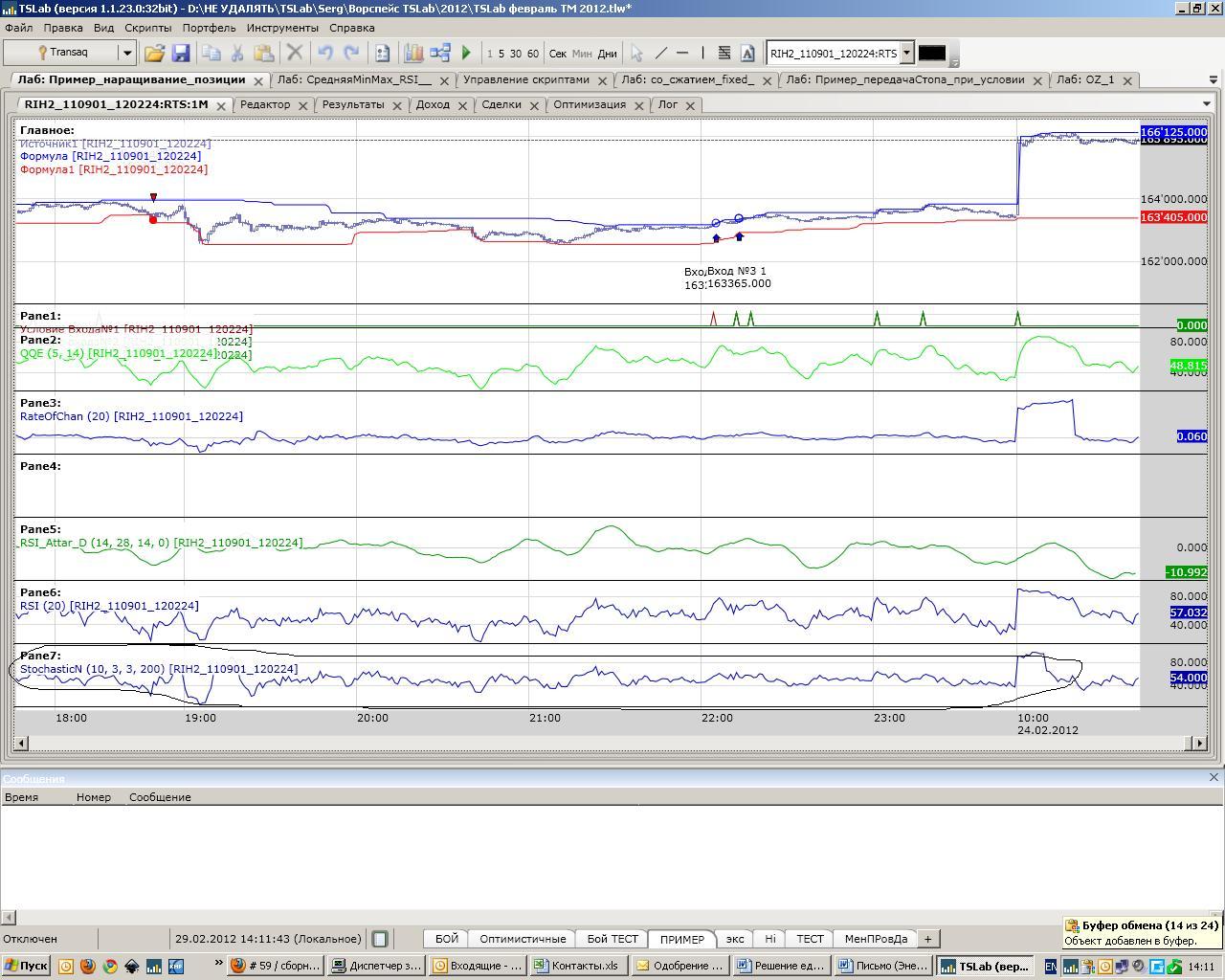Open the Файл menu
Screen dimensions: 1225x980
pyautogui.click(x=18, y=28)
